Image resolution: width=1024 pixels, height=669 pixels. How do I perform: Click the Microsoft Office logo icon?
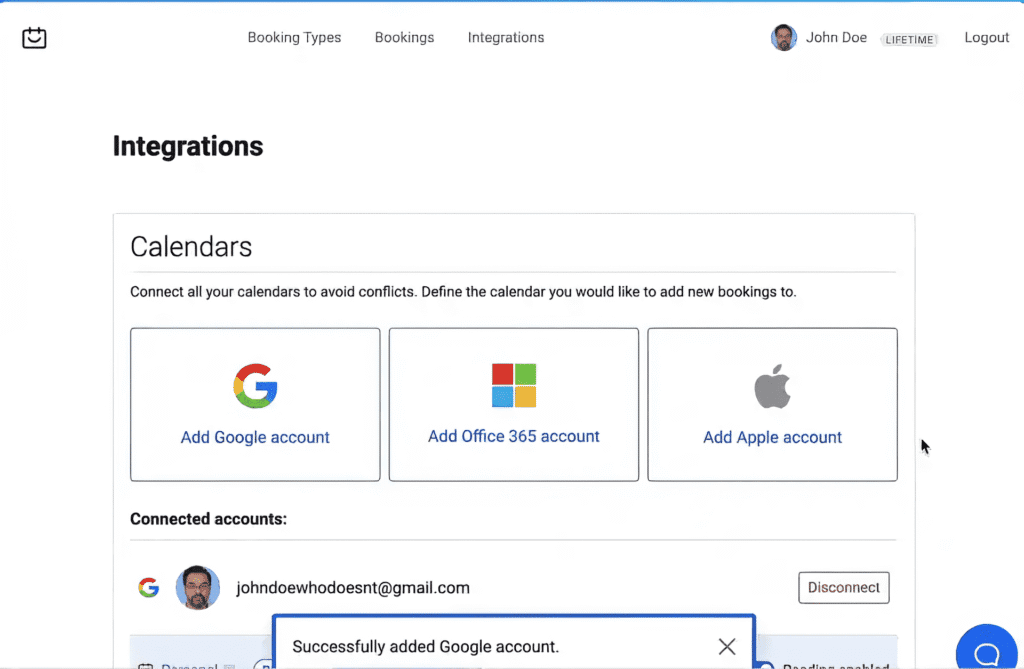click(x=514, y=385)
